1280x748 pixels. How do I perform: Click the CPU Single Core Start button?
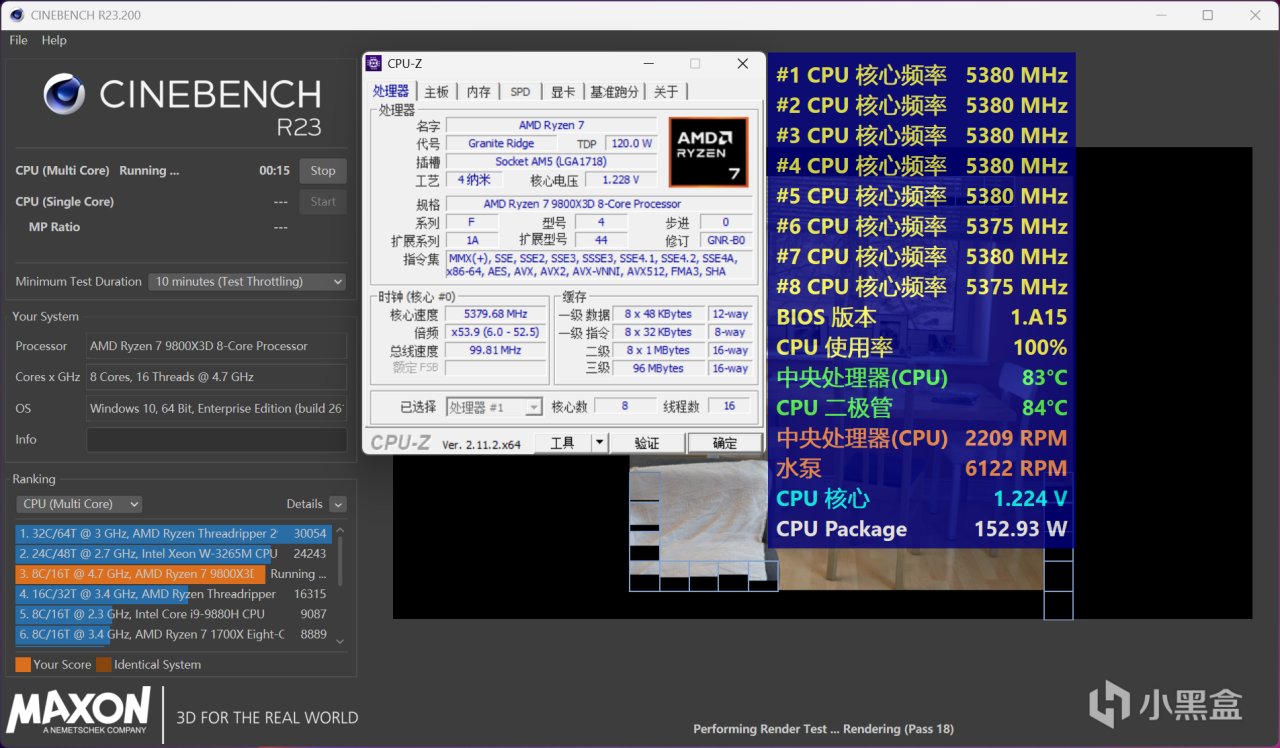coord(323,202)
